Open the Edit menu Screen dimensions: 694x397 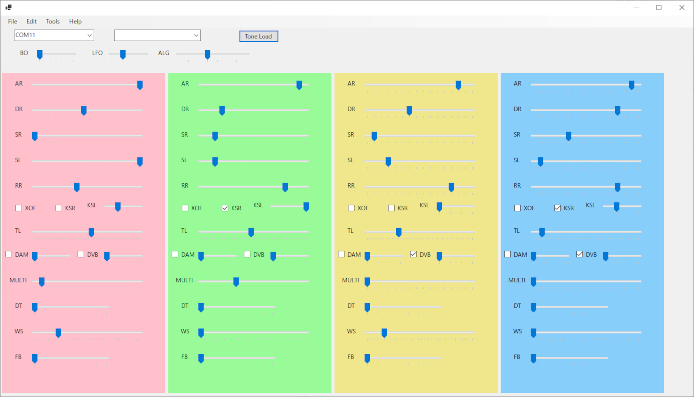[x=31, y=21]
